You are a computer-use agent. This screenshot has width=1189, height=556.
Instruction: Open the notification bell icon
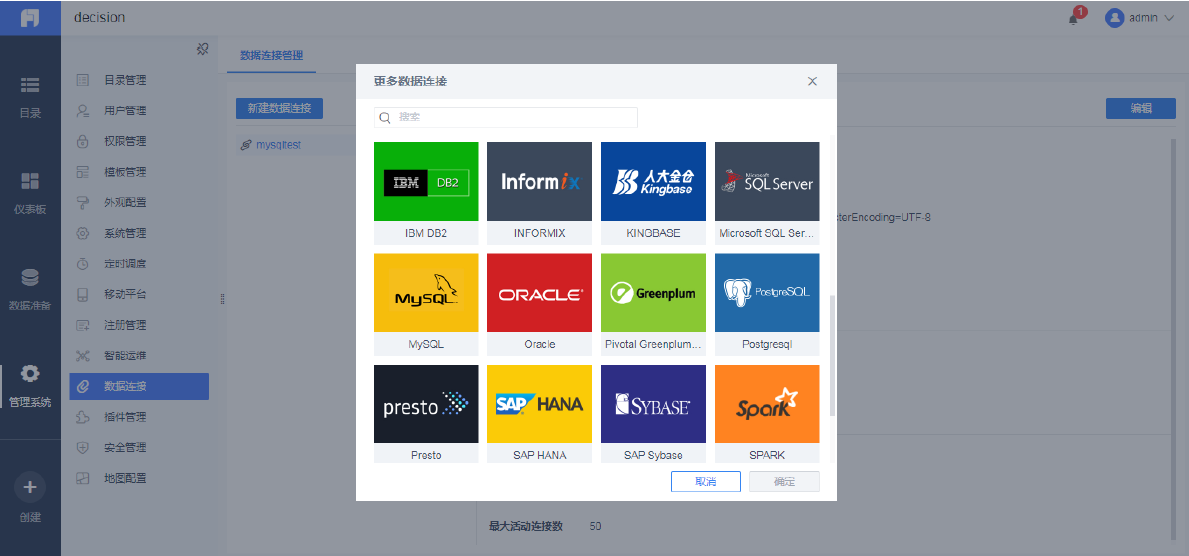point(1074,18)
